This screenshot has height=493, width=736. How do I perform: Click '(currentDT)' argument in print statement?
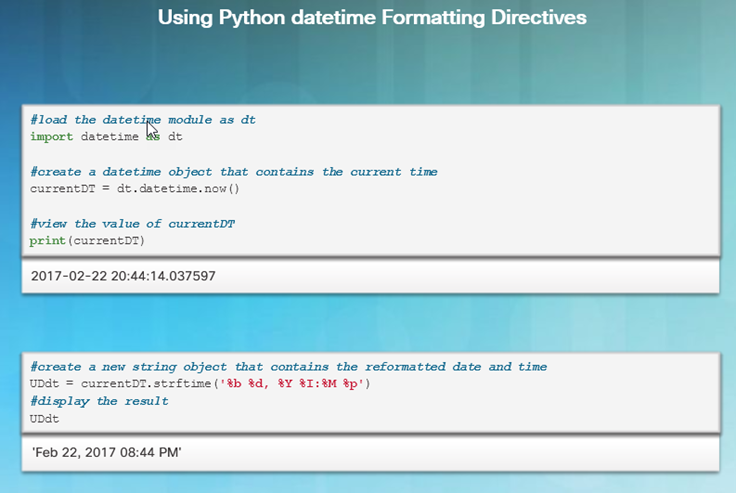tap(107, 241)
